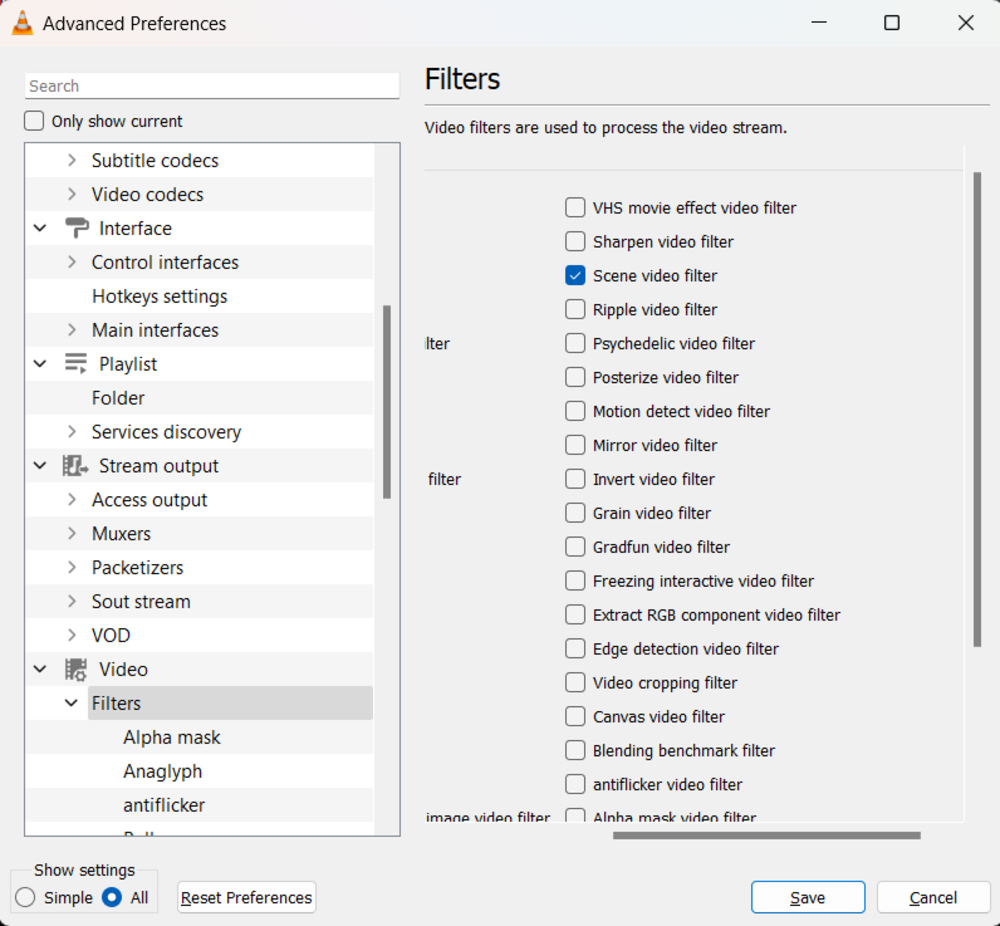Uncheck the Scene video filter checkbox

click(x=575, y=276)
